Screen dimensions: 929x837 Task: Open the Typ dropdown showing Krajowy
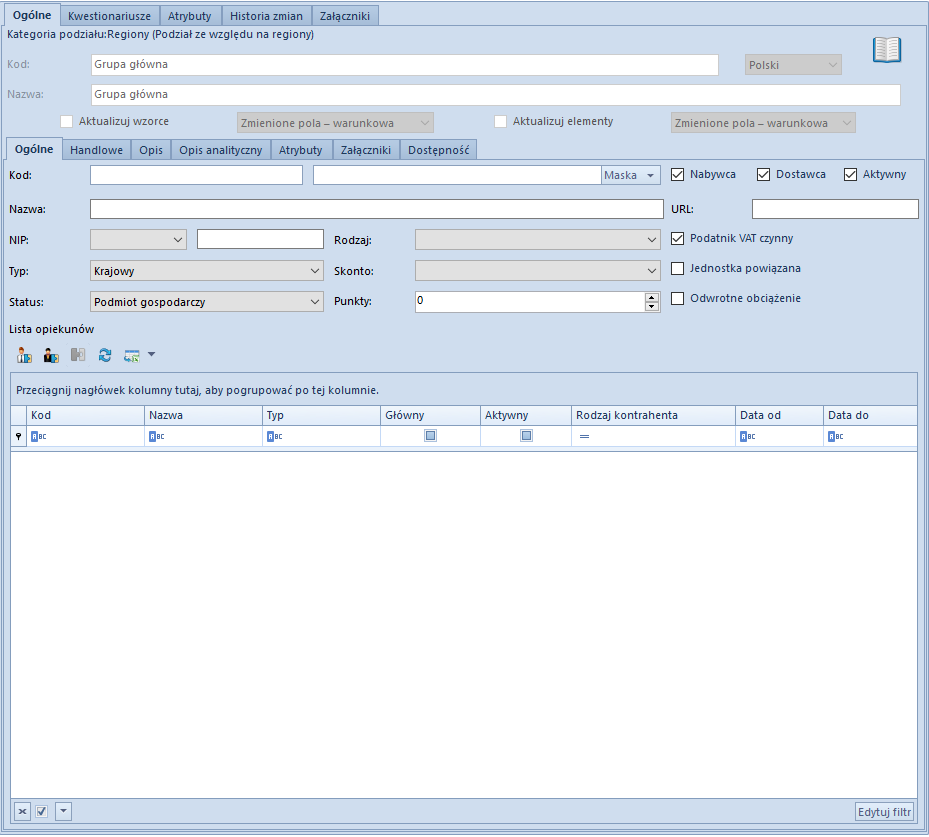coord(207,271)
